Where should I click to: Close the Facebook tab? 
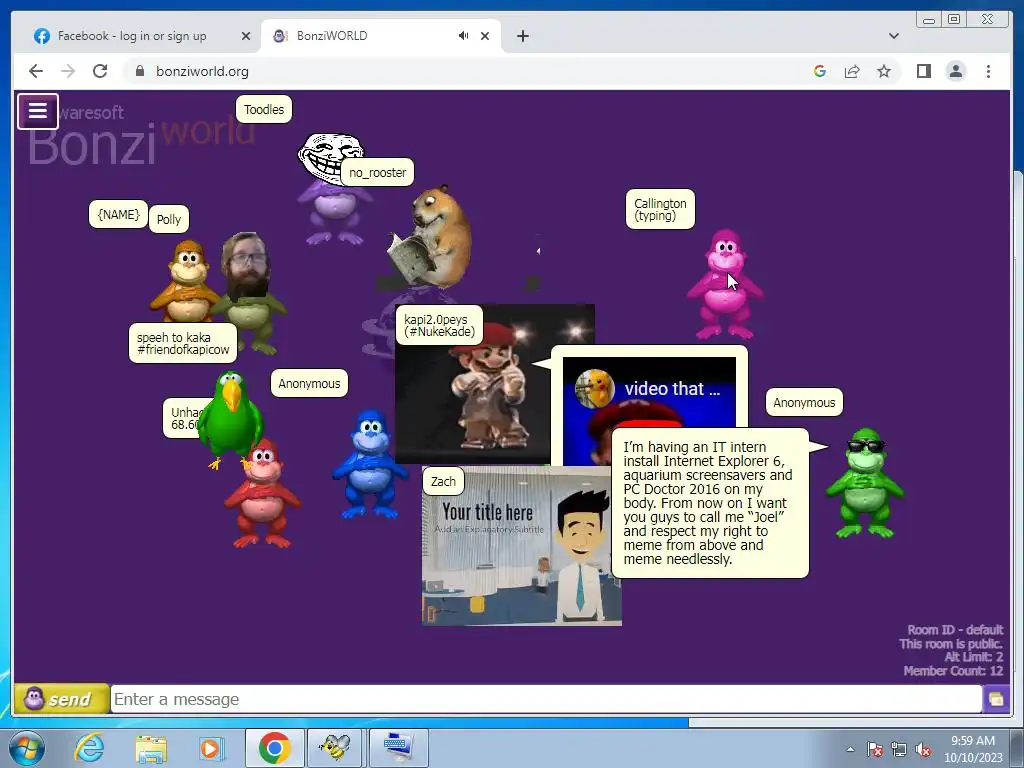coord(246,36)
